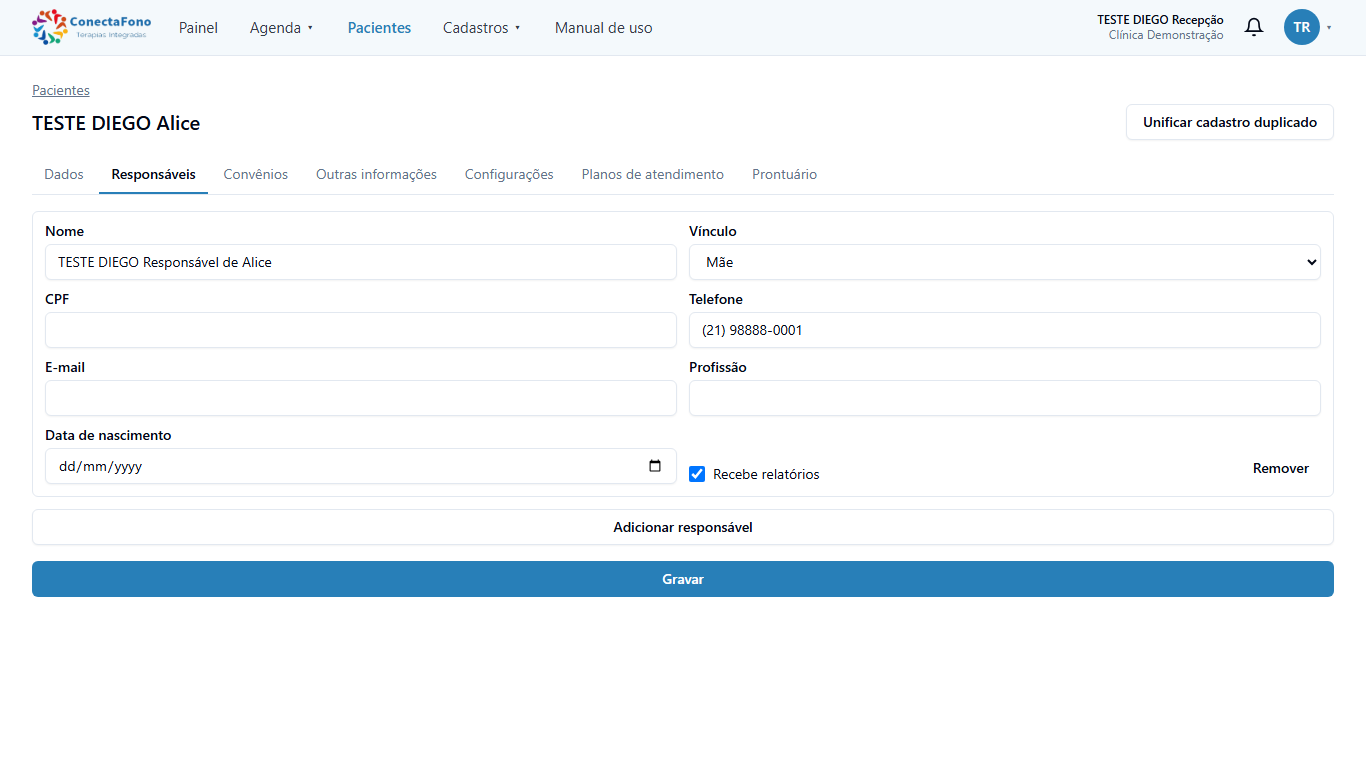Open the notifications bell

pyautogui.click(x=1253, y=27)
